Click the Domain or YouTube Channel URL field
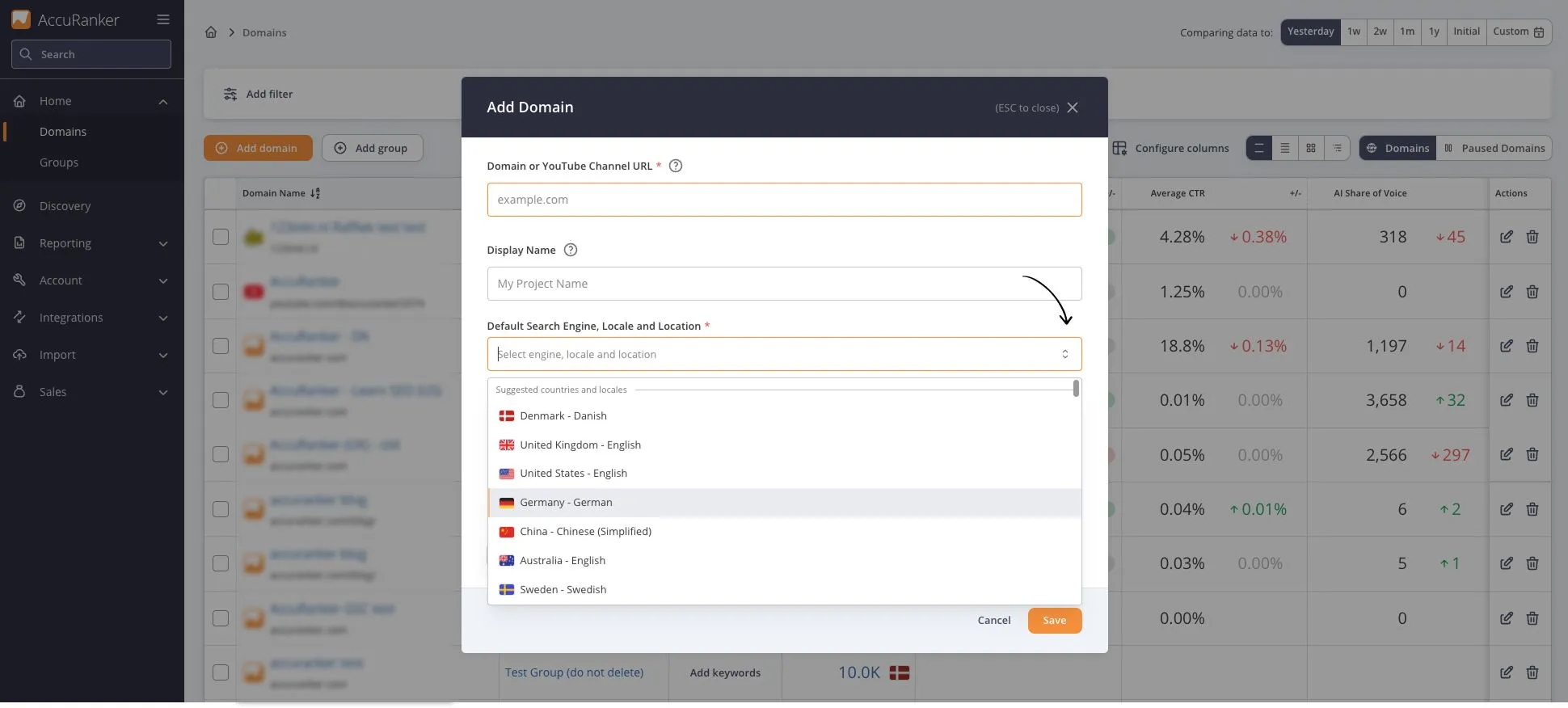The height and width of the screenshot is (708, 1568). [783, 200]
